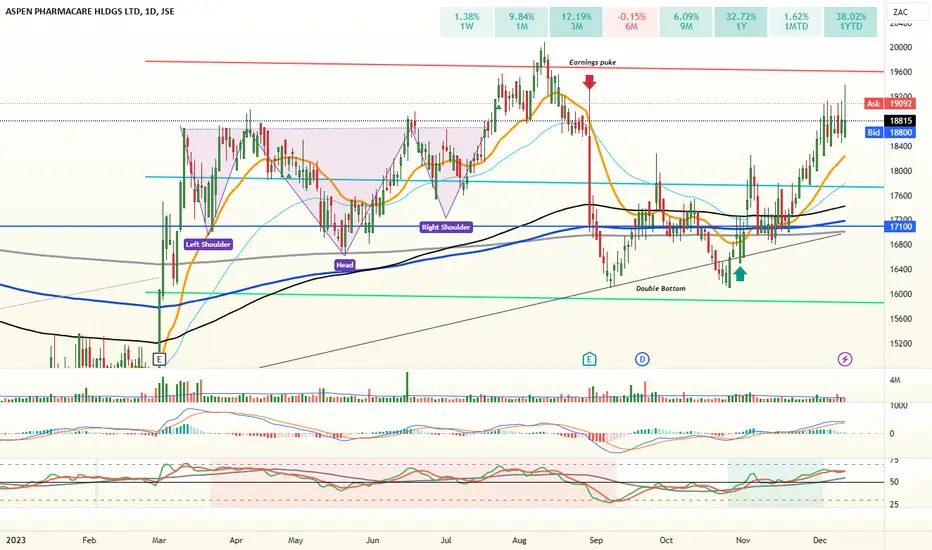Select the 9M 6.09% performance box
Screen dimensions: 932x550
click(x=686, y=22)
